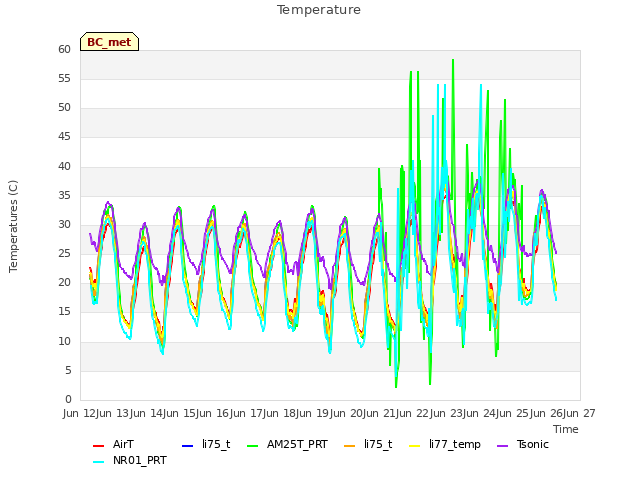This screenshot has height=480, width=640.
Task: Click the 60 y-axis tick label
Action: click(64, 50)
